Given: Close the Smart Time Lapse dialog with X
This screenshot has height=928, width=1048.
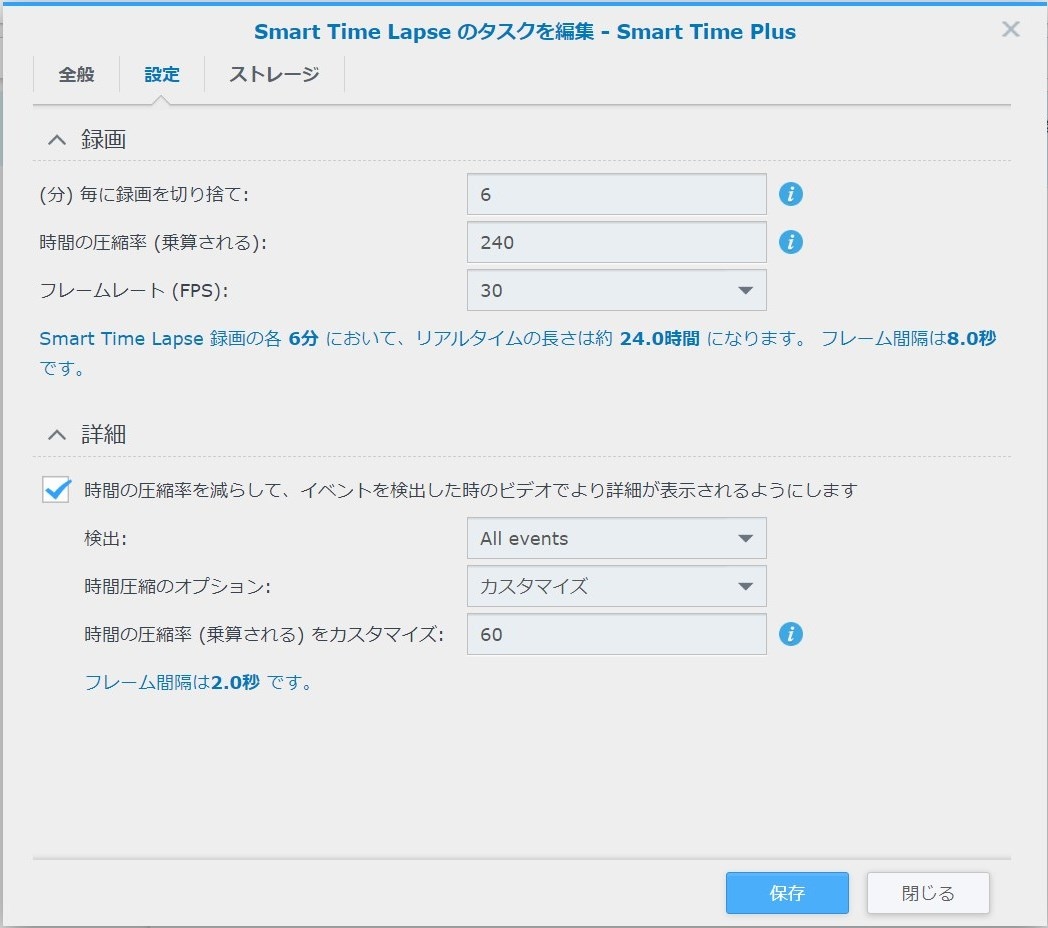Looking at the screenshot, I should click(x=1011, y=30).
